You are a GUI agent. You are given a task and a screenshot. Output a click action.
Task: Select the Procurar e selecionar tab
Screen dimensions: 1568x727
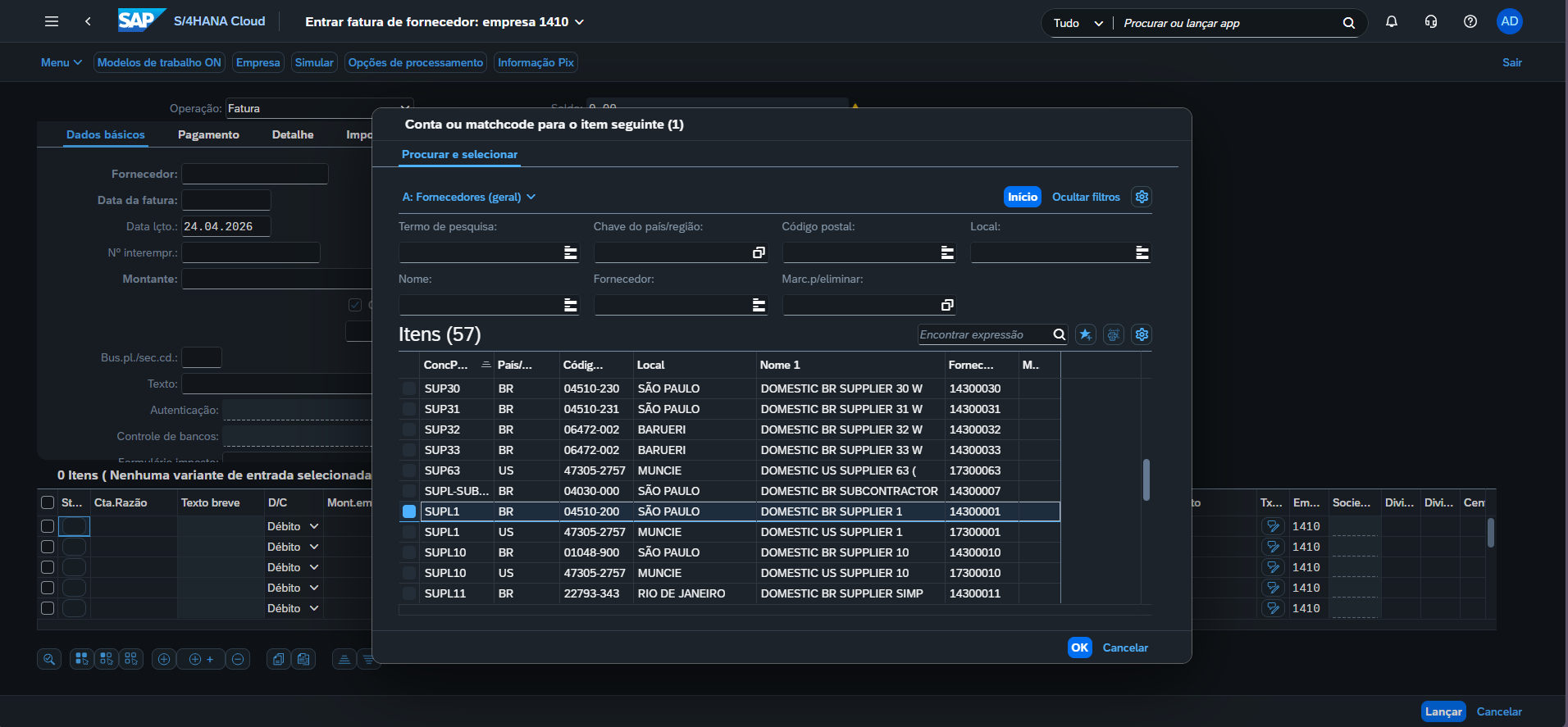point(459,154)
